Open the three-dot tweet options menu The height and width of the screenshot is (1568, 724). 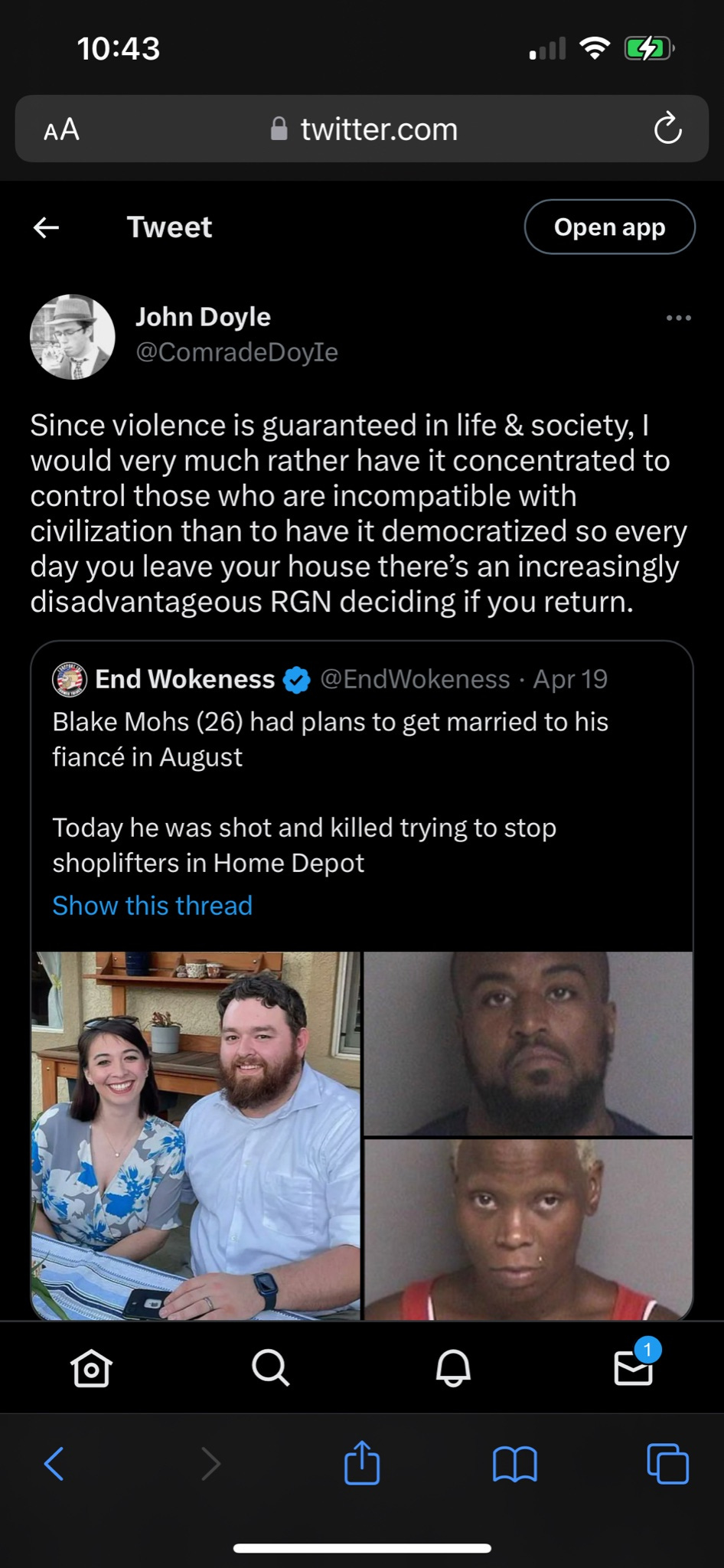[678, 318]
